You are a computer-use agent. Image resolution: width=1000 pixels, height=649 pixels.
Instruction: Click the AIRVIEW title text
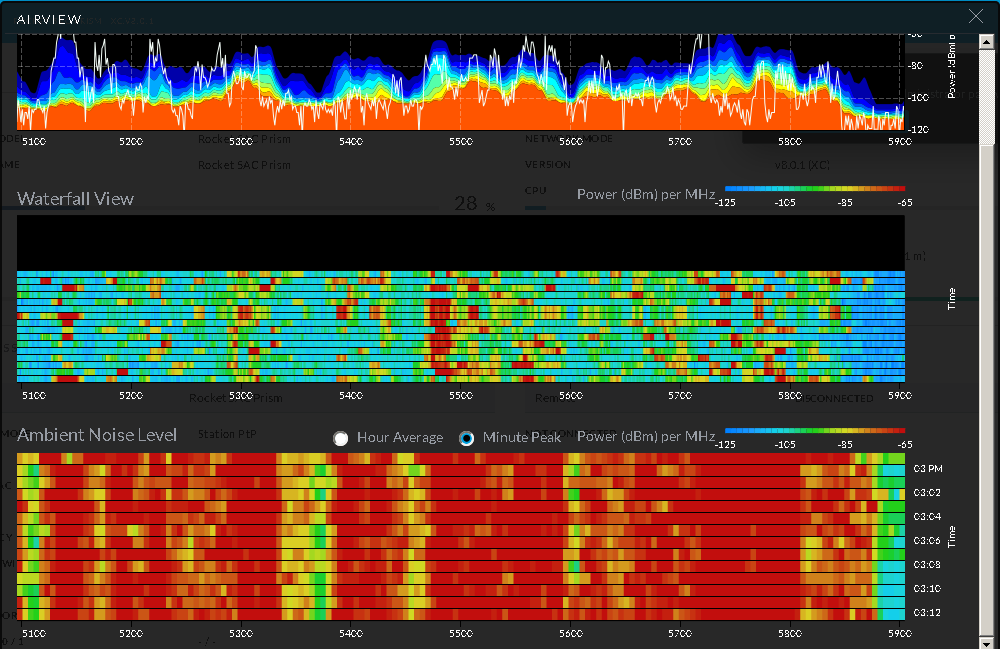click(x=49, y=20)
